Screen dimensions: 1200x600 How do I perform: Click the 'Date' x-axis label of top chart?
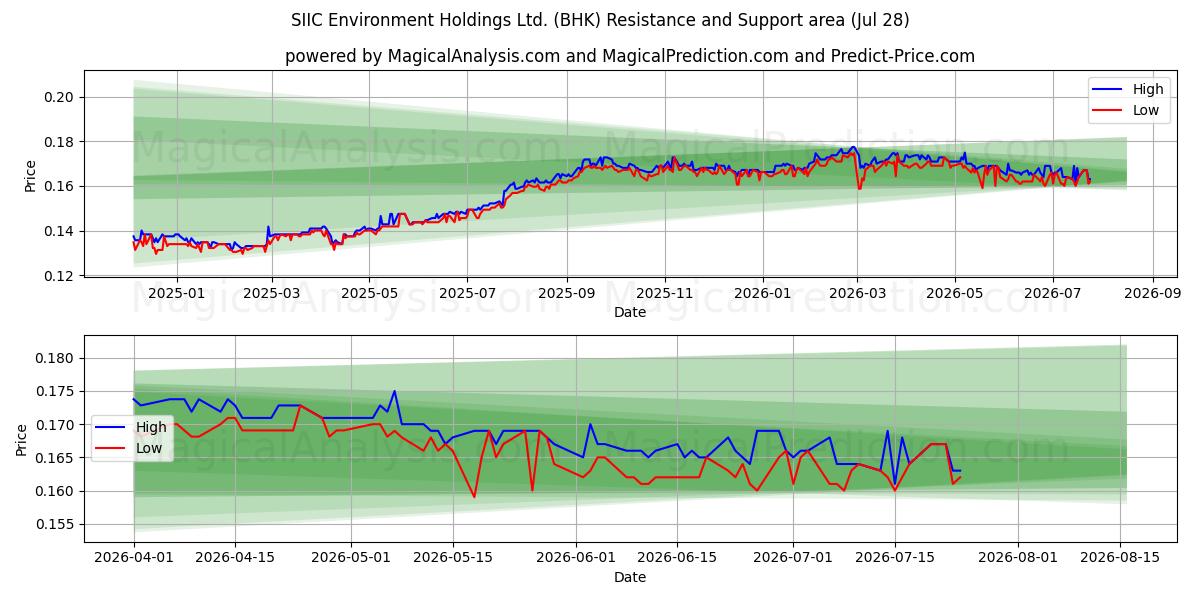(630, 312)
